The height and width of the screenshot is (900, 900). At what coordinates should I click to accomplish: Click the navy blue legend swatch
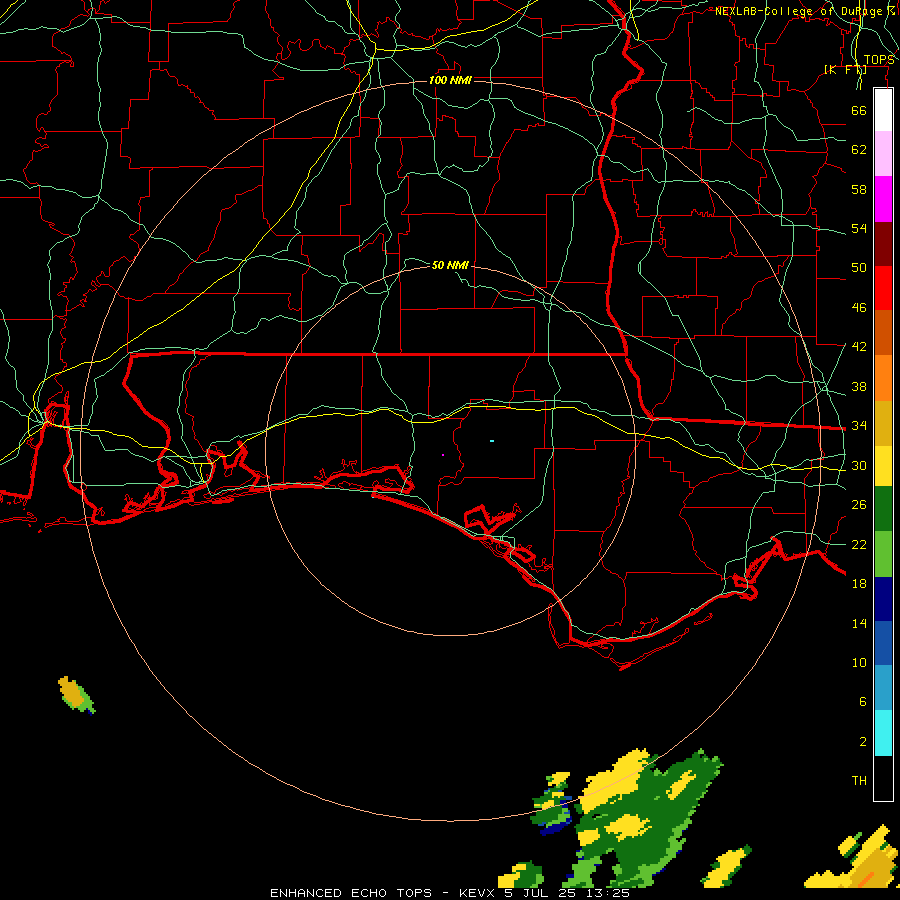click(883, 599)
